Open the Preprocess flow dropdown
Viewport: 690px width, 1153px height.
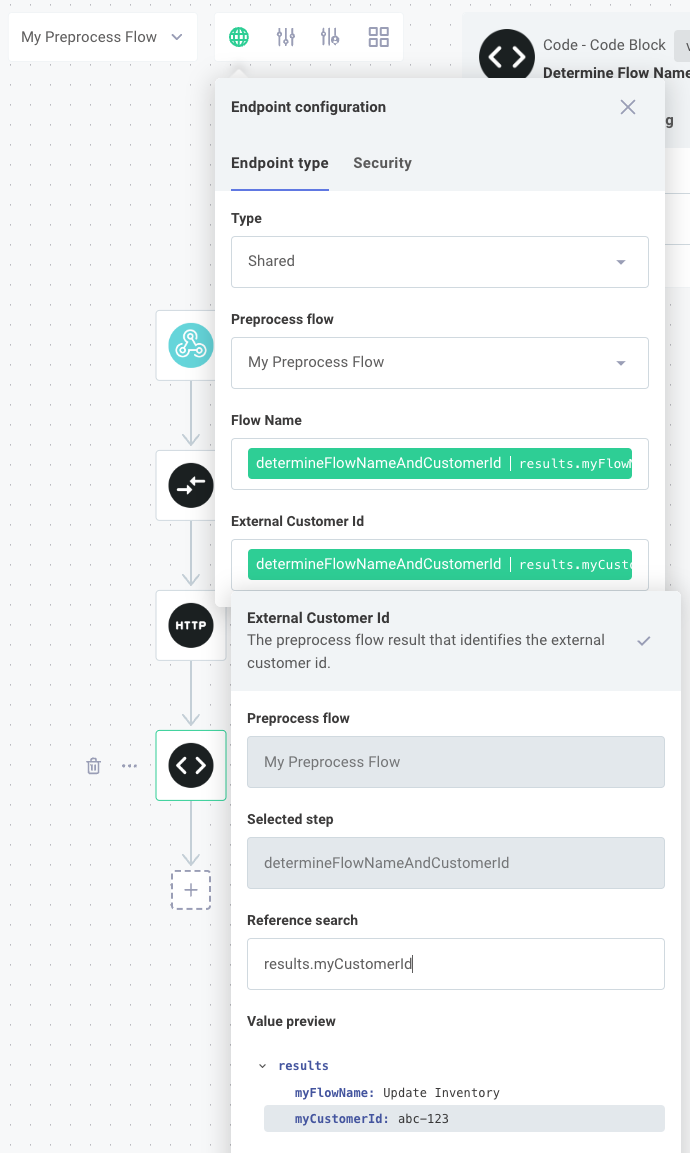(440, 363)
